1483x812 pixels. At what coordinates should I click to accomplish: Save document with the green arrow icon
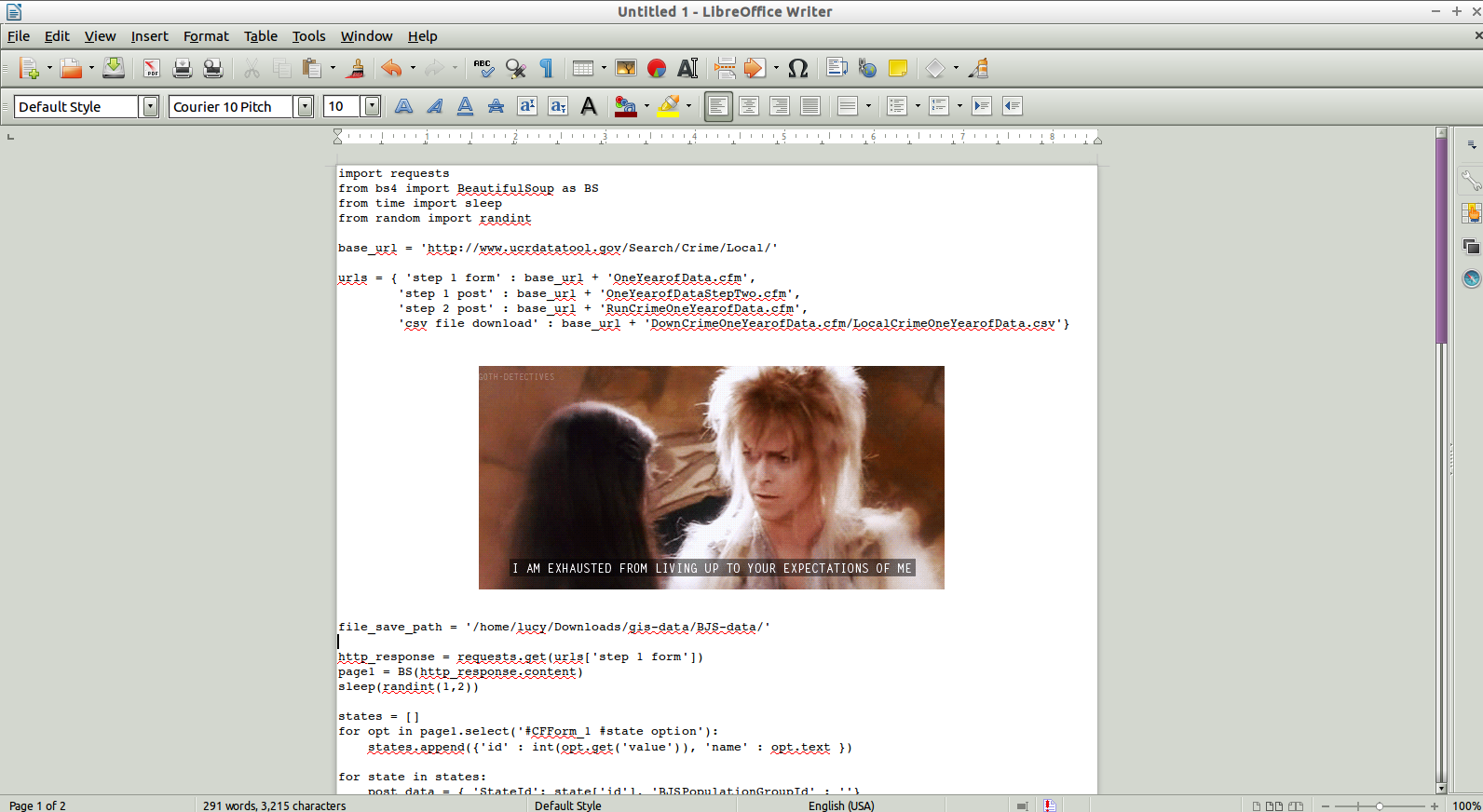click(114, 68)
